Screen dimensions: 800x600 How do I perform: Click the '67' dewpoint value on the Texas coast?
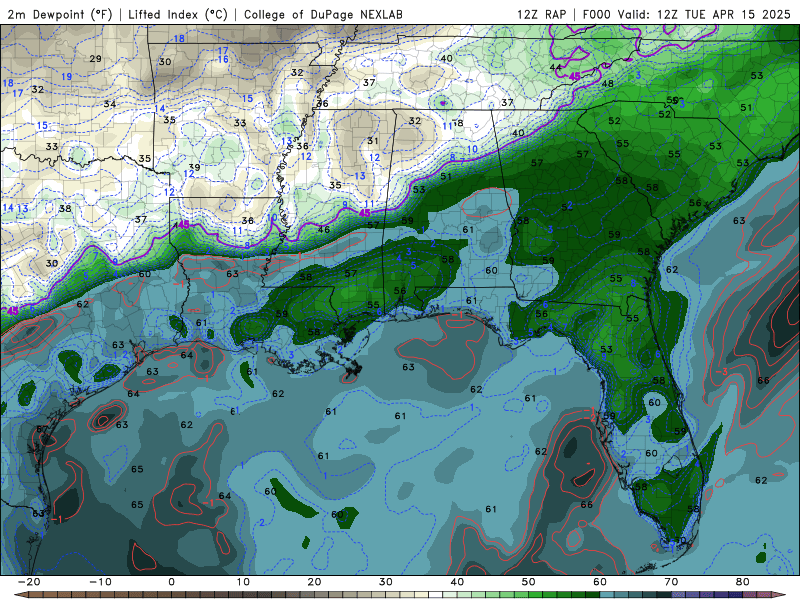pos(42,429)
